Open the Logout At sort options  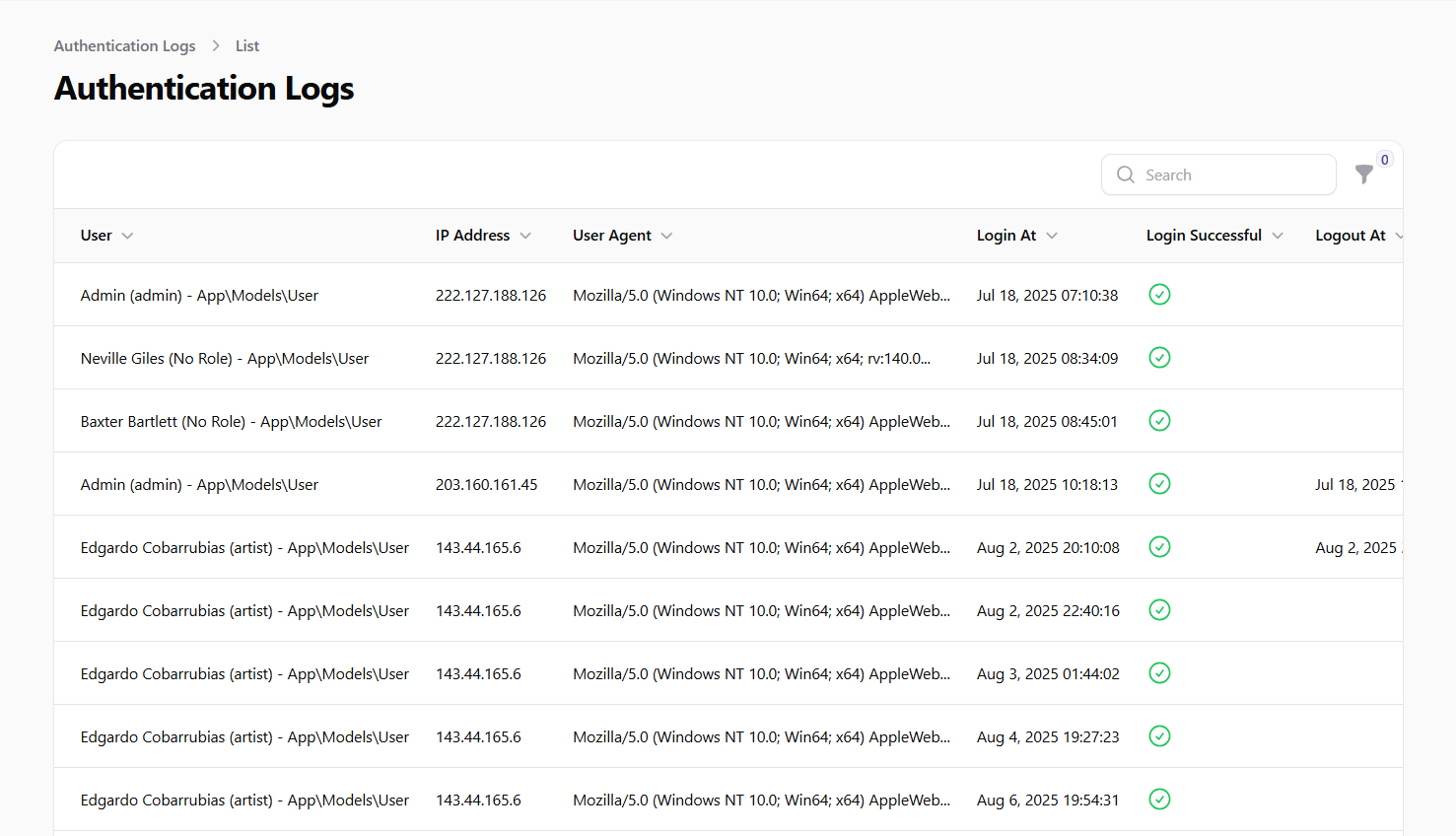[x=1403, y=235]
